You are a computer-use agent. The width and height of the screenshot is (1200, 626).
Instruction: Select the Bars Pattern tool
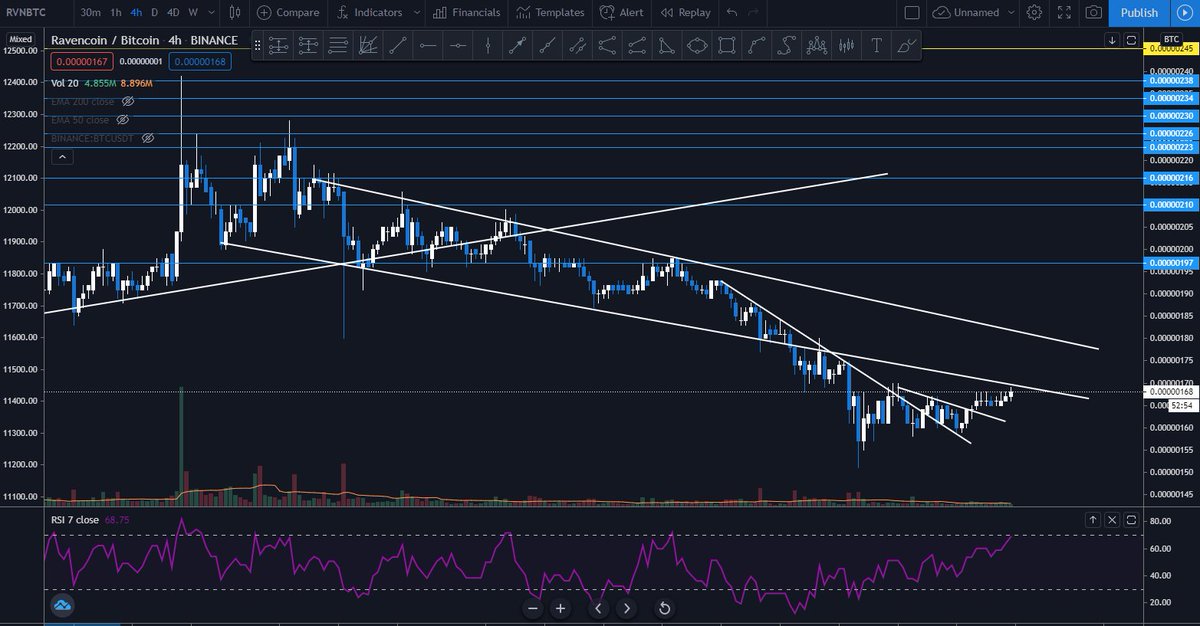[847, 46]
